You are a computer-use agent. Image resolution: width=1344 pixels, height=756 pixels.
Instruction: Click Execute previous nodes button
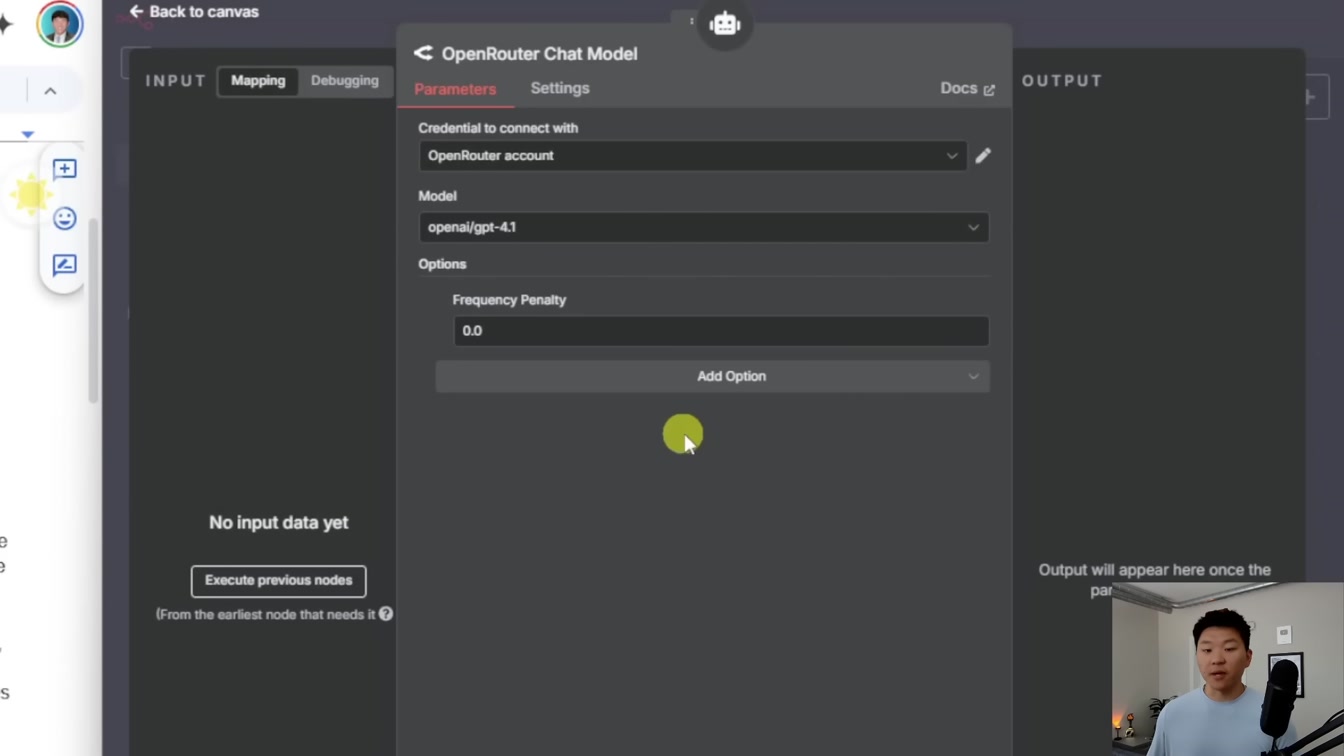click(278, 581)
